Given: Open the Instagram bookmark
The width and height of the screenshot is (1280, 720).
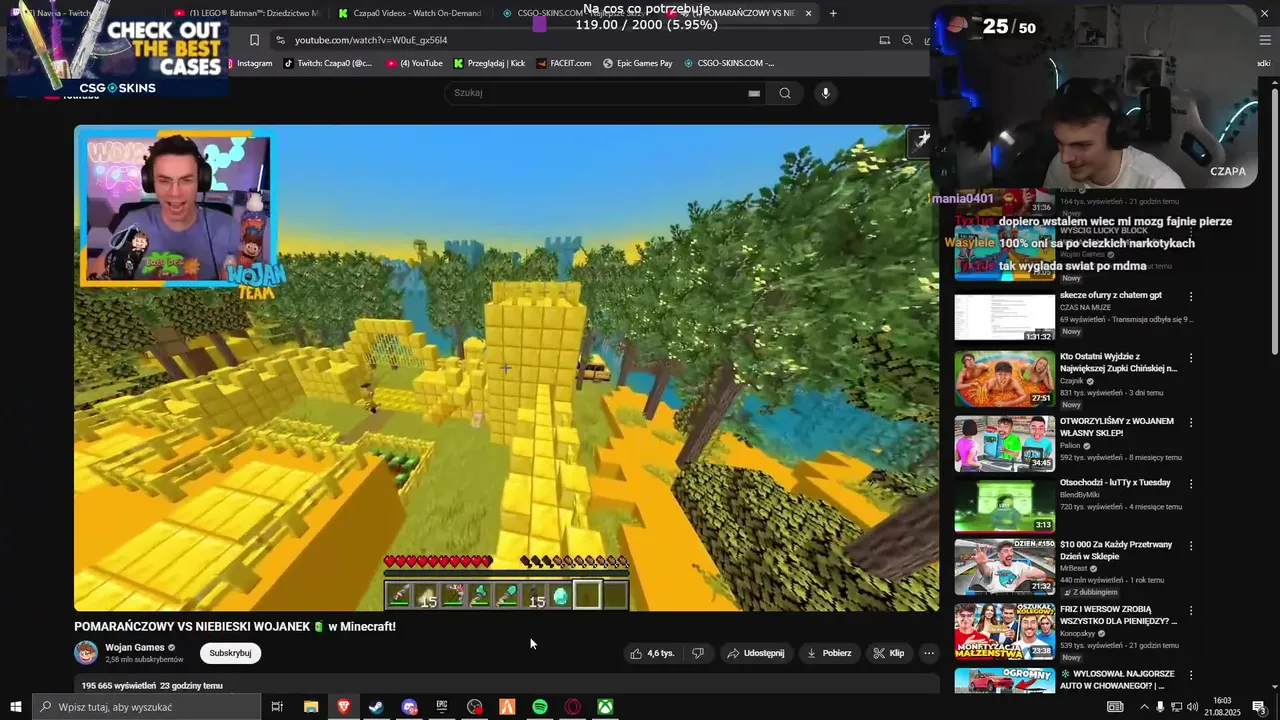Looking at the screenshot, I should 248,63.
